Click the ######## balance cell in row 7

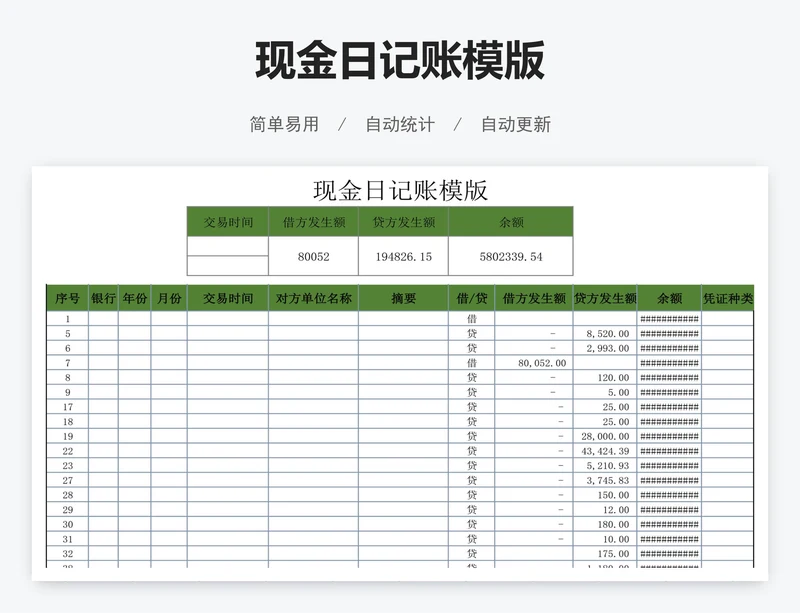click(669, 363)
